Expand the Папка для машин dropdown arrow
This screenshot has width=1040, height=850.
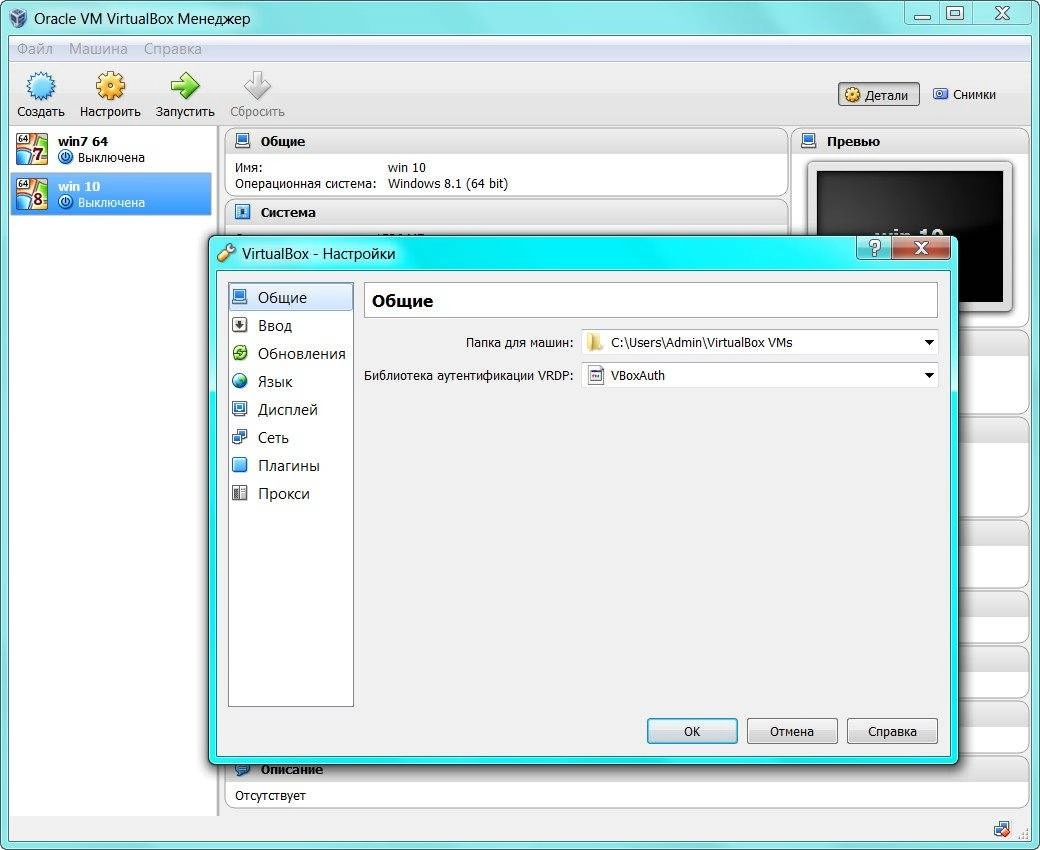(929, 343)
